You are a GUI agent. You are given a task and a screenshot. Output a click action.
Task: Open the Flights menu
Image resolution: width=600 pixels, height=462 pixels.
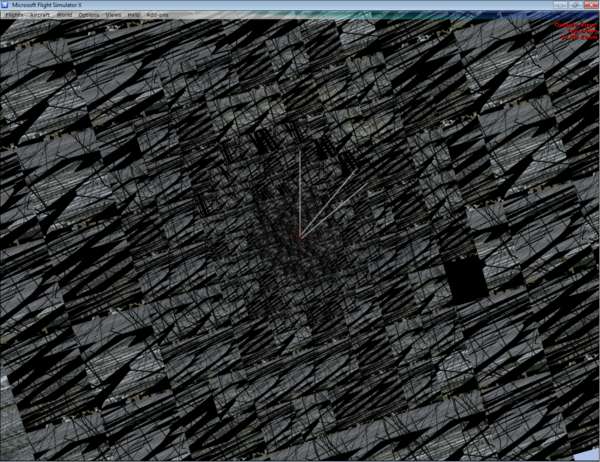(x=15, y=15)
